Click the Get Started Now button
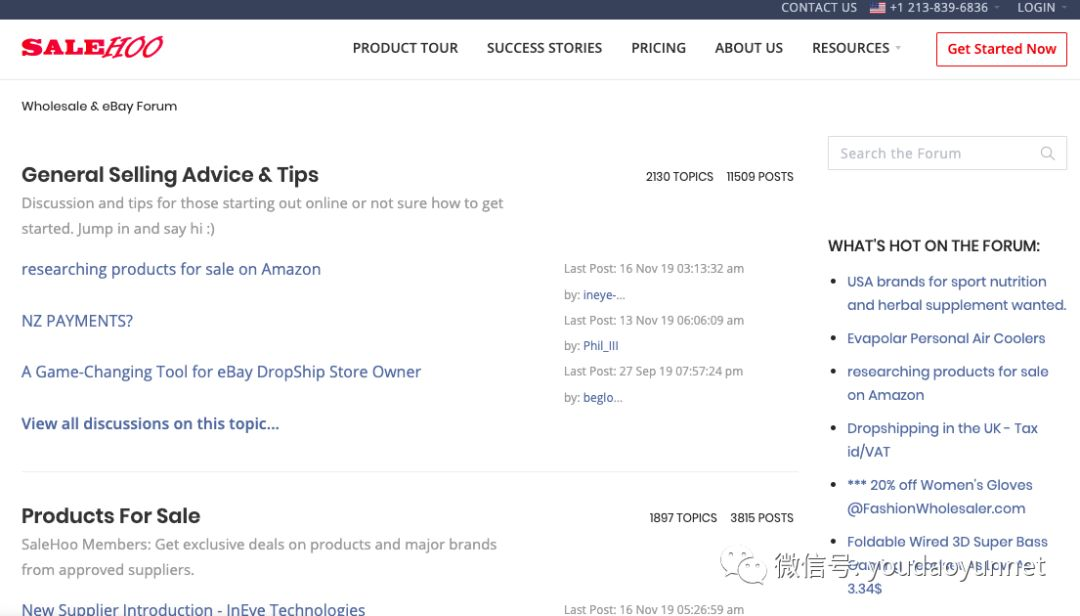Screen dimensions: 1080x616 [1001, 49]
